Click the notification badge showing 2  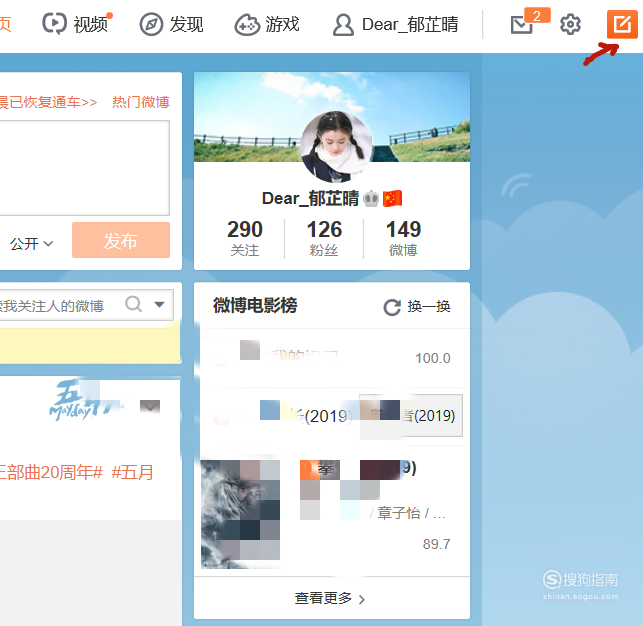click(537, 16)
